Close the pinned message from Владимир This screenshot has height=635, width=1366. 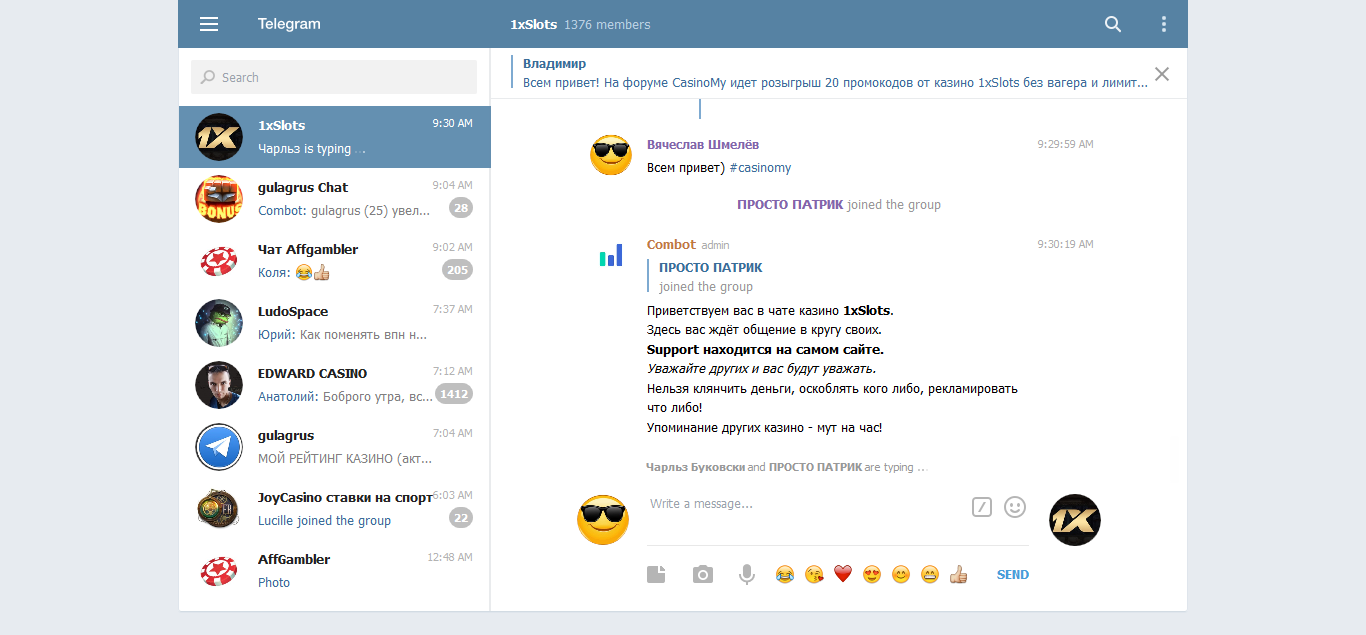tap(1161, 73)
